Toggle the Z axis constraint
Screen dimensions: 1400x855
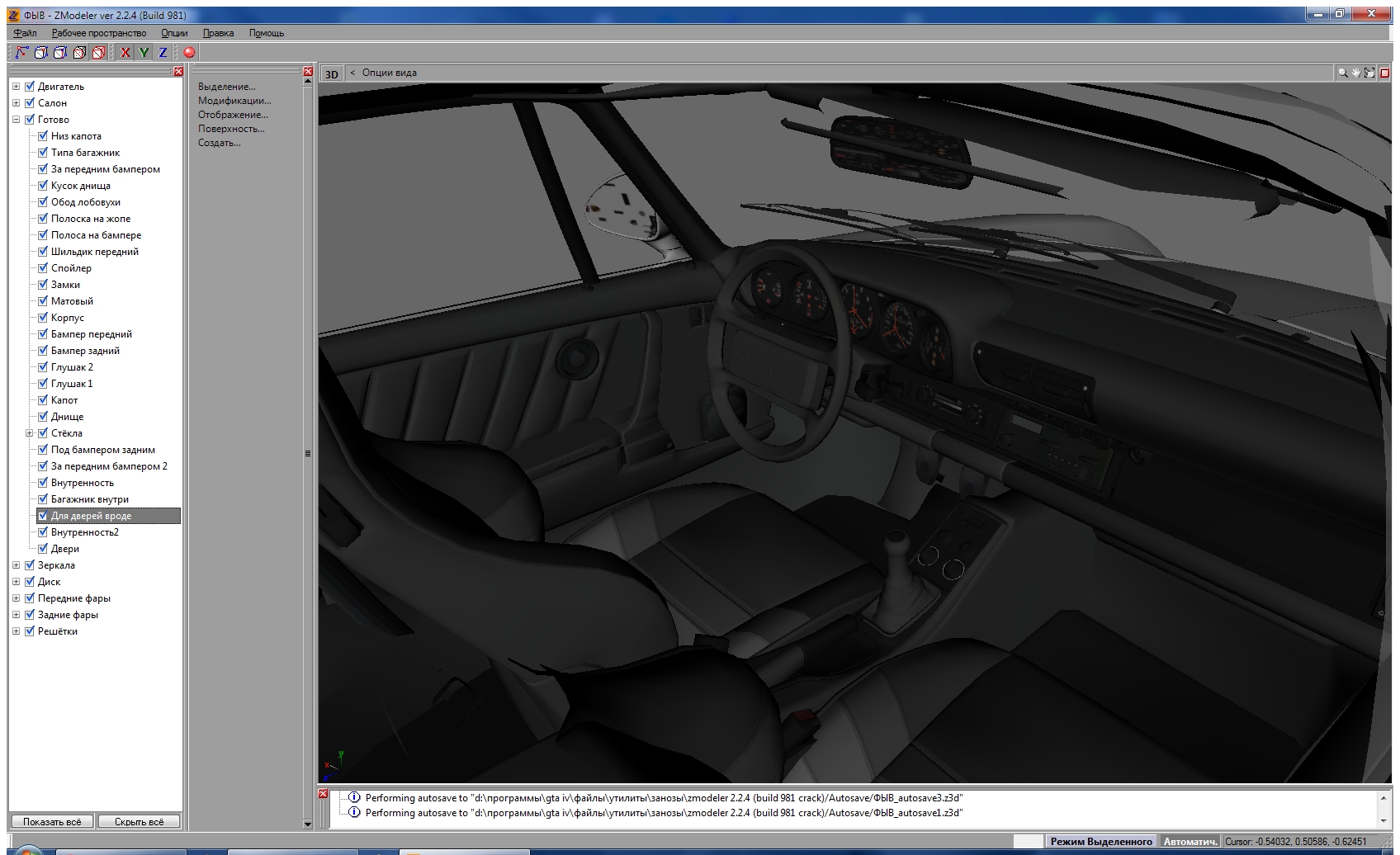163,52
